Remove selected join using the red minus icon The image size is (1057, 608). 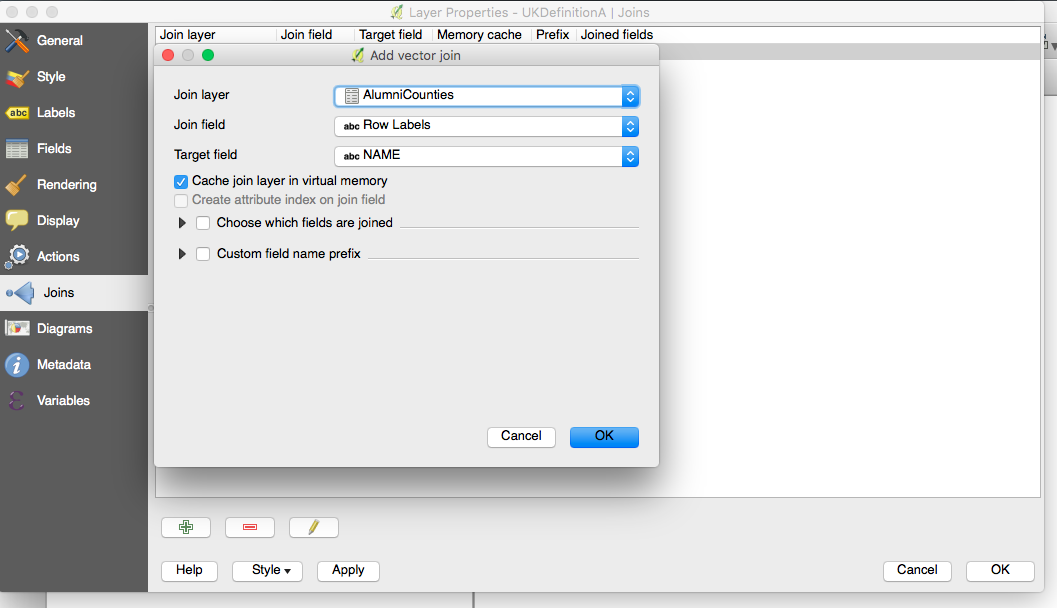pos(249,527)
